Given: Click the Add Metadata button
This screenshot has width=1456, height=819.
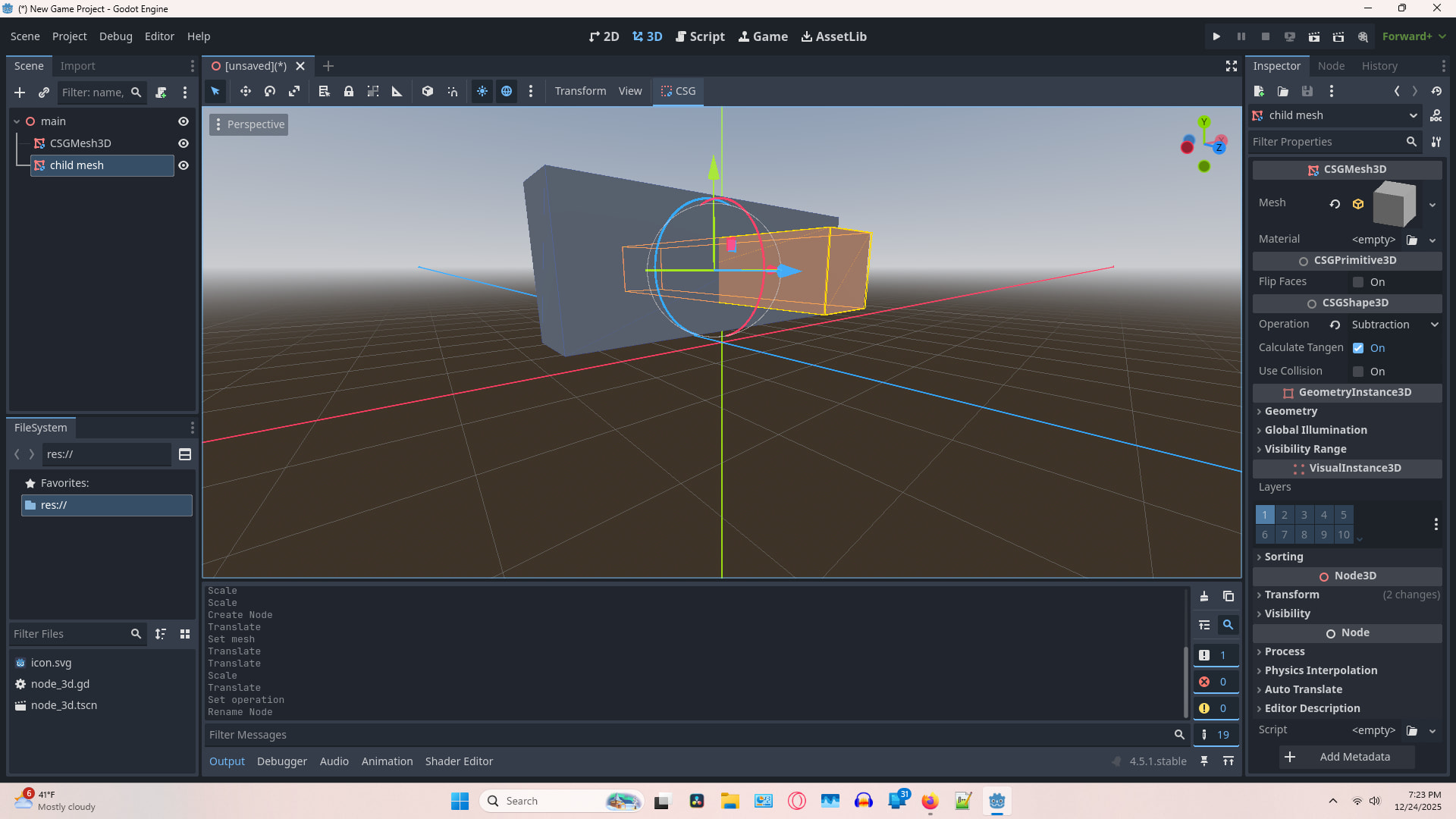Looking at the screenshot, I should pyautogui.click(x=1346, y=757).
